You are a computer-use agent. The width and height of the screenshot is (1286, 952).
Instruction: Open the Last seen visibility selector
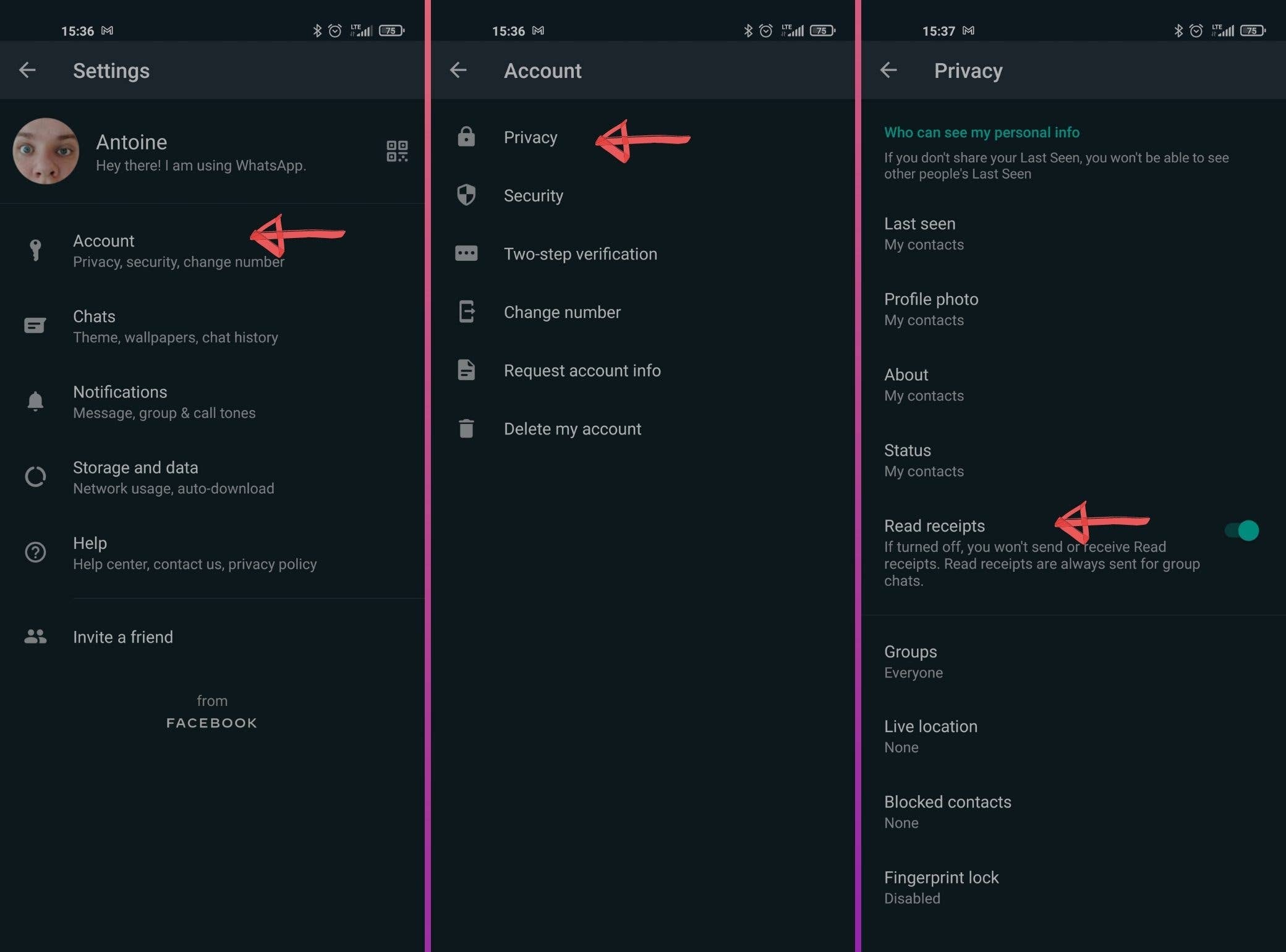pyautogui.click(x=920, y=233)
